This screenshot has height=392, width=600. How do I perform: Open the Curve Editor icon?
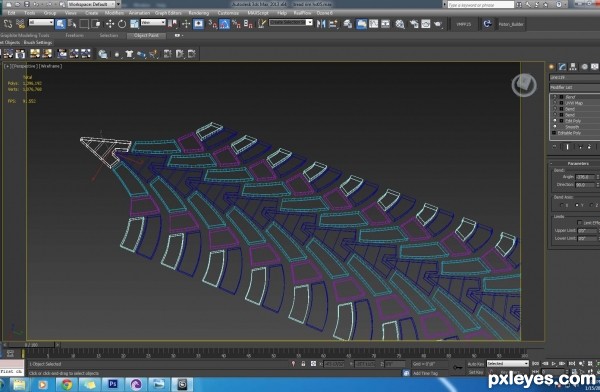coord(373,24)
